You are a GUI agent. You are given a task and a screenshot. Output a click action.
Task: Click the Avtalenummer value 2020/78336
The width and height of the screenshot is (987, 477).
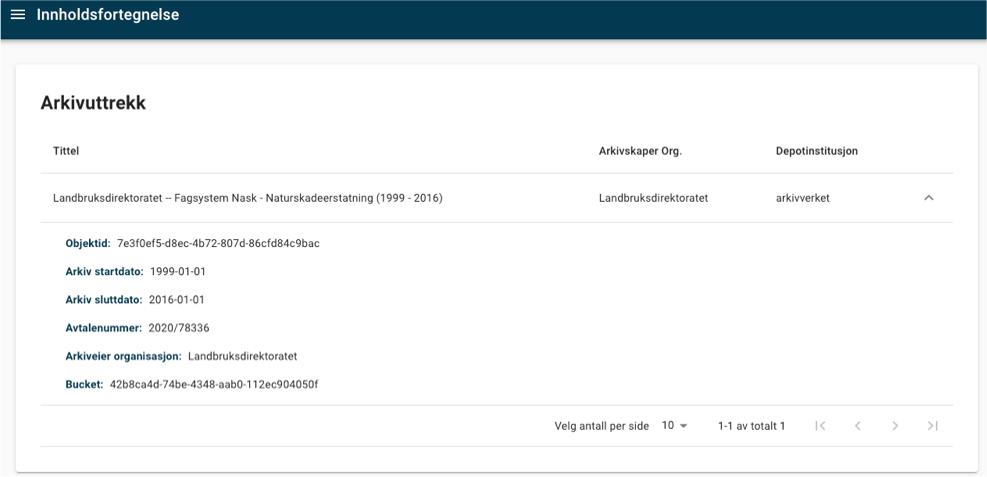pos(179,328)
